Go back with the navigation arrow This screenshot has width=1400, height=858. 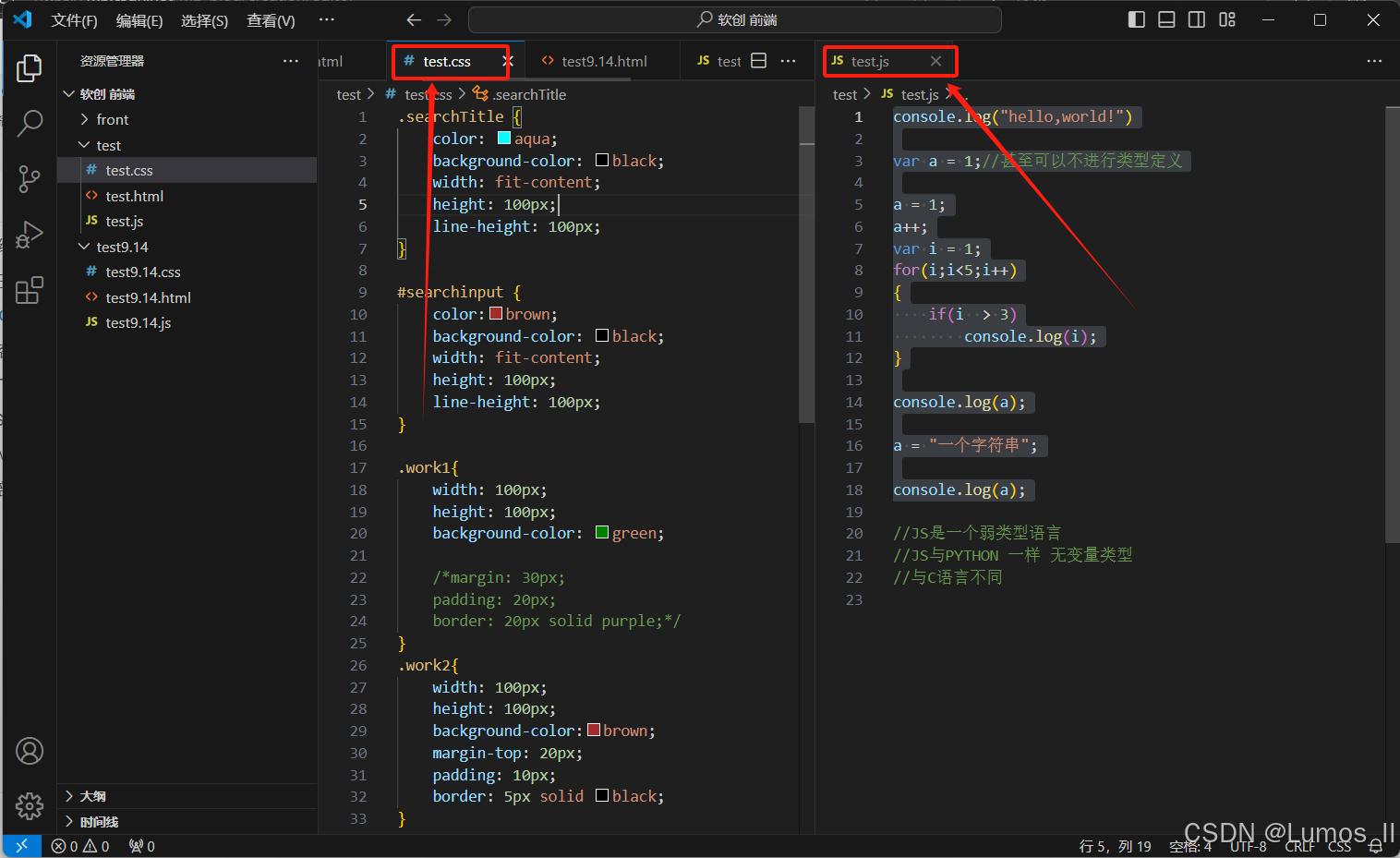tap(414, 19)
